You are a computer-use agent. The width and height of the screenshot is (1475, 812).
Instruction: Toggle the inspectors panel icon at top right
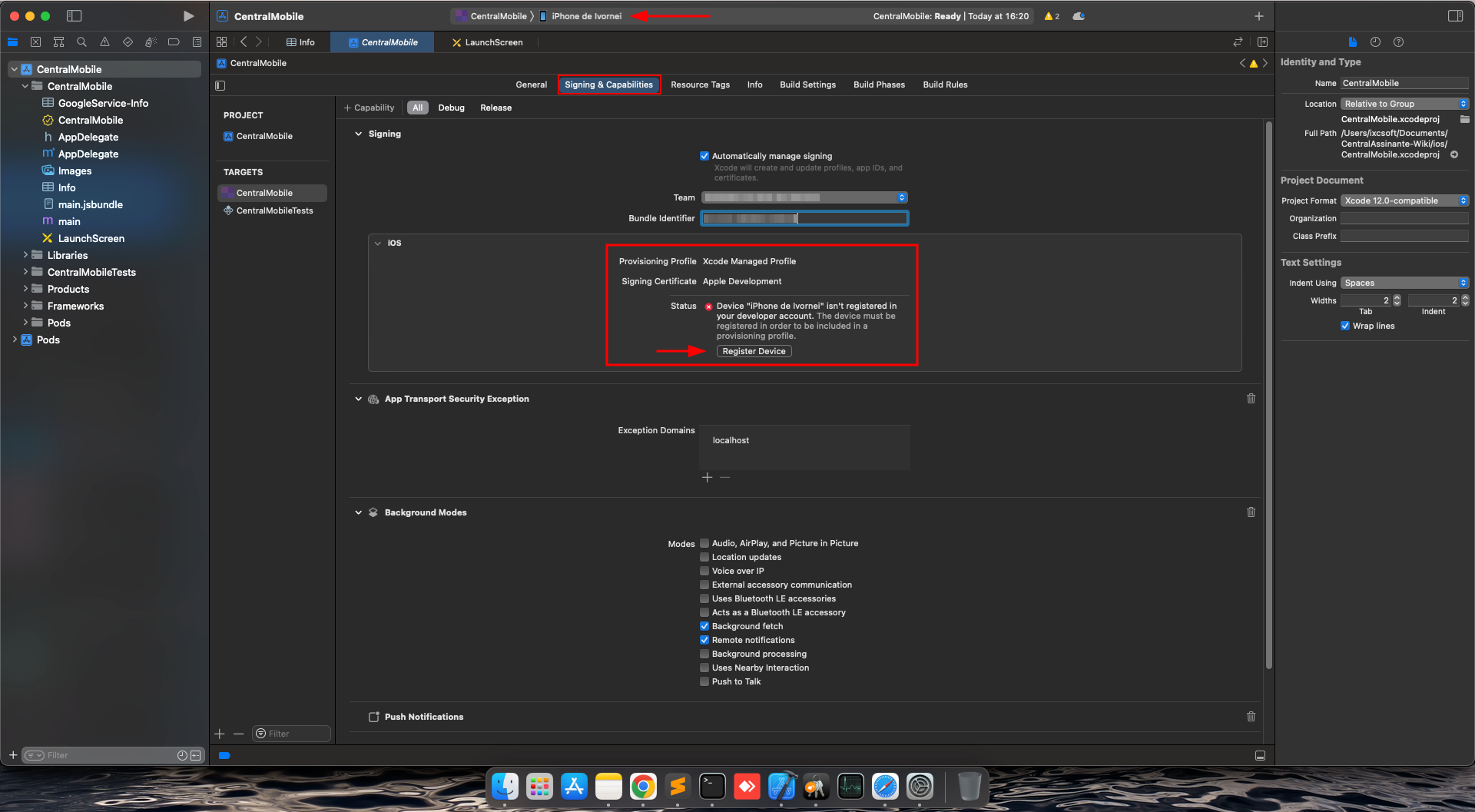1455,15
